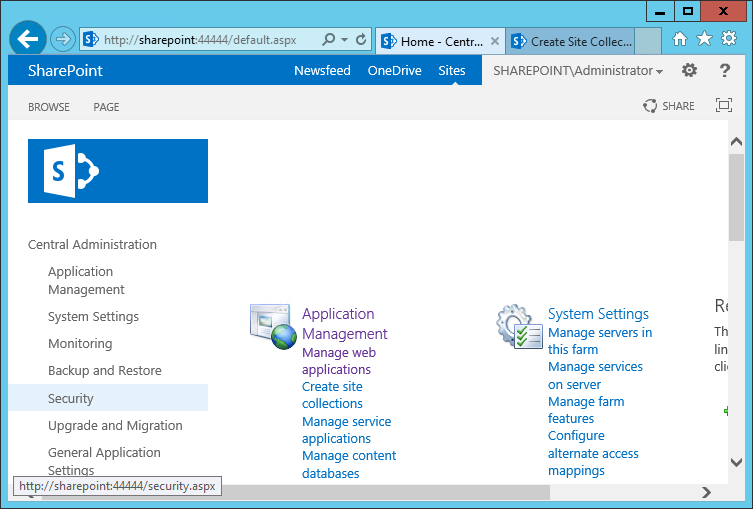Click the search magnifier in address bar
Viewport: 753px width, 509px height.
[x=328, y=39]
